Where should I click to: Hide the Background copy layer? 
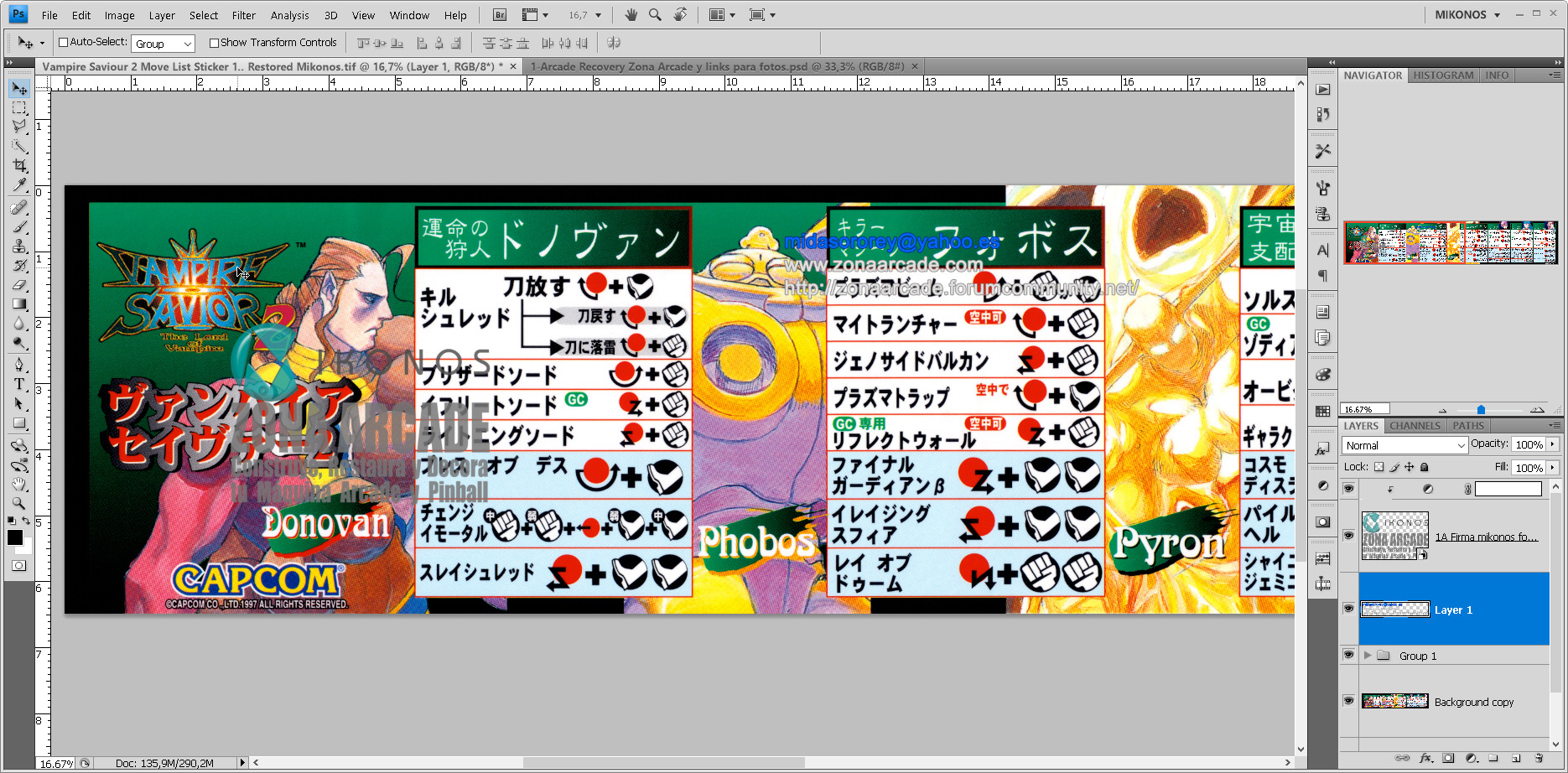(1348, 702)
